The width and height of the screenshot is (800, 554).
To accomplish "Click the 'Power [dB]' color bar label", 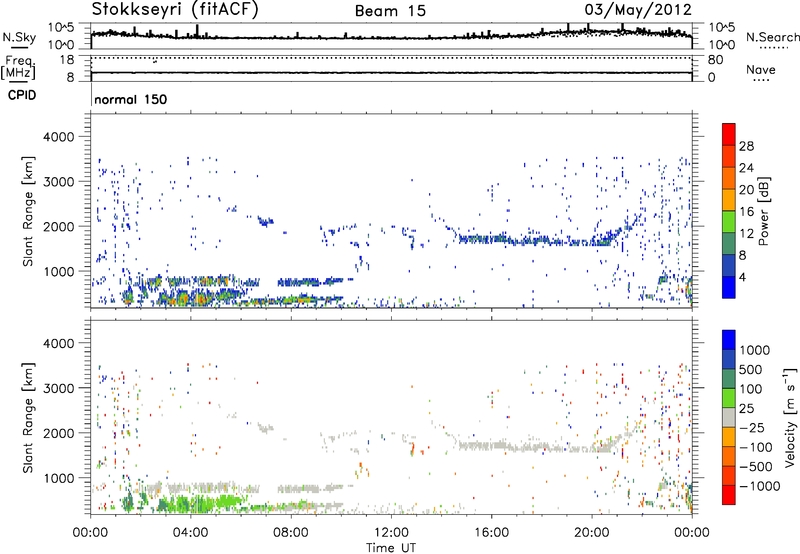I will (763, 211).
